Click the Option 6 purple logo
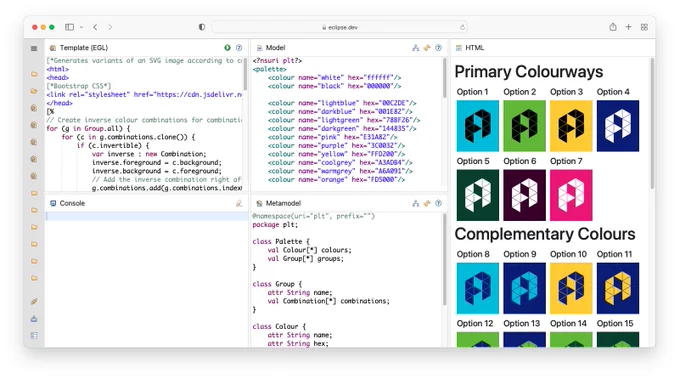The width and height of the screenshot is (680, 379). (x=524, y=195)
